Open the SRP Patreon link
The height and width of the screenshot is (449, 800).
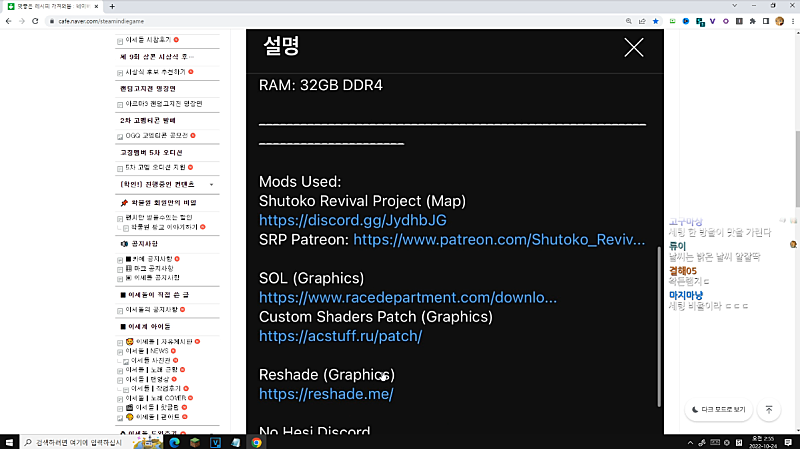pos(499,240)
